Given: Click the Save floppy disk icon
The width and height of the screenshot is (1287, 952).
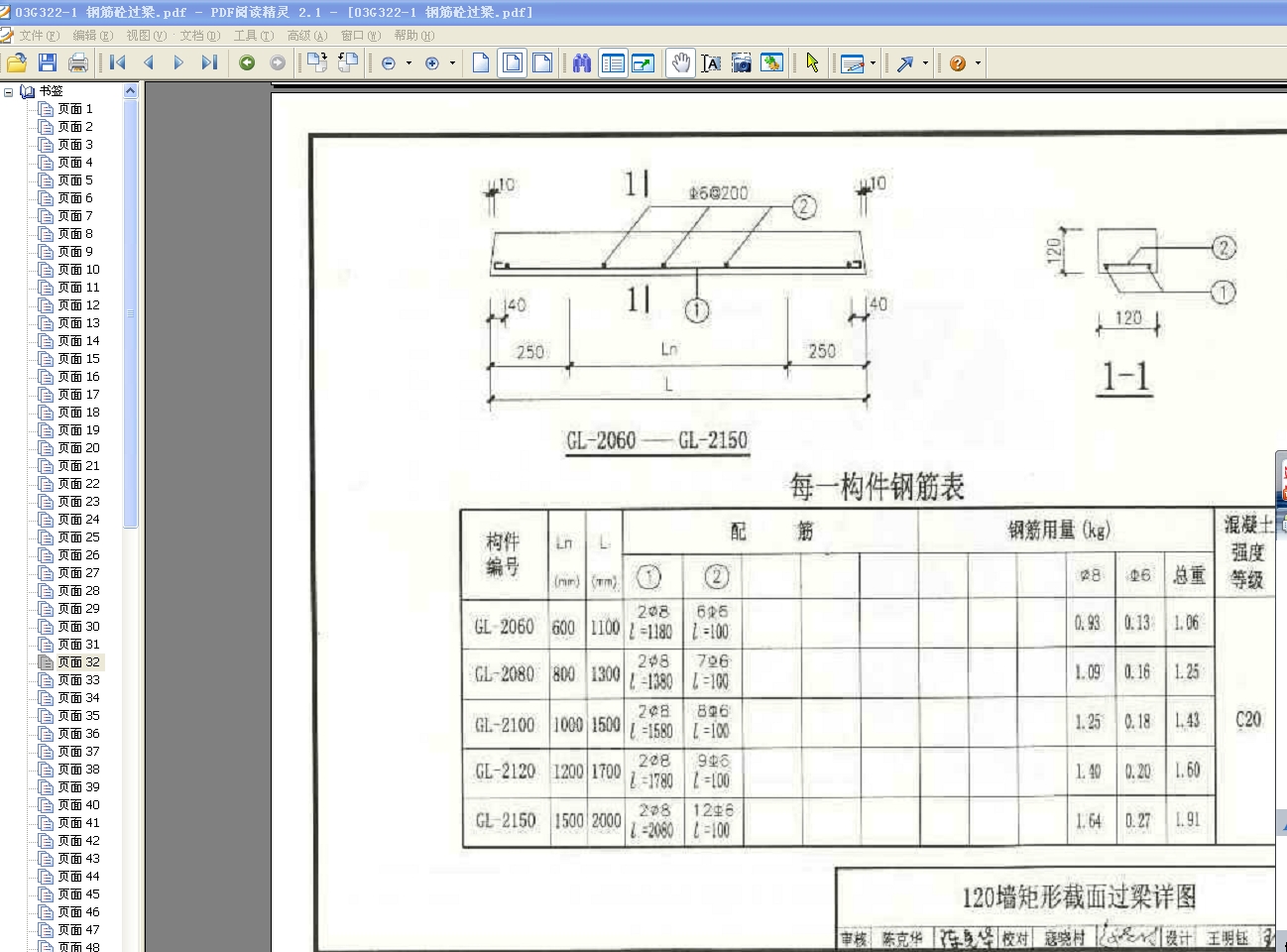Looking at the screenshot, I should pyautogui.click(x=47, y=63).
